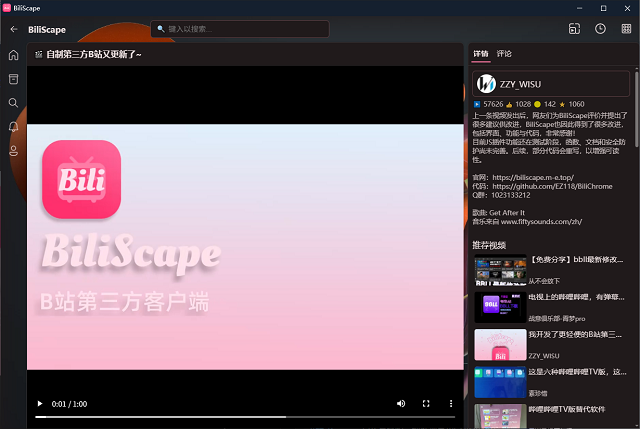Viewport: 640px width, 429px height.
Task: Open the archive box sidebar icon
Action: (x=13, y=79)
